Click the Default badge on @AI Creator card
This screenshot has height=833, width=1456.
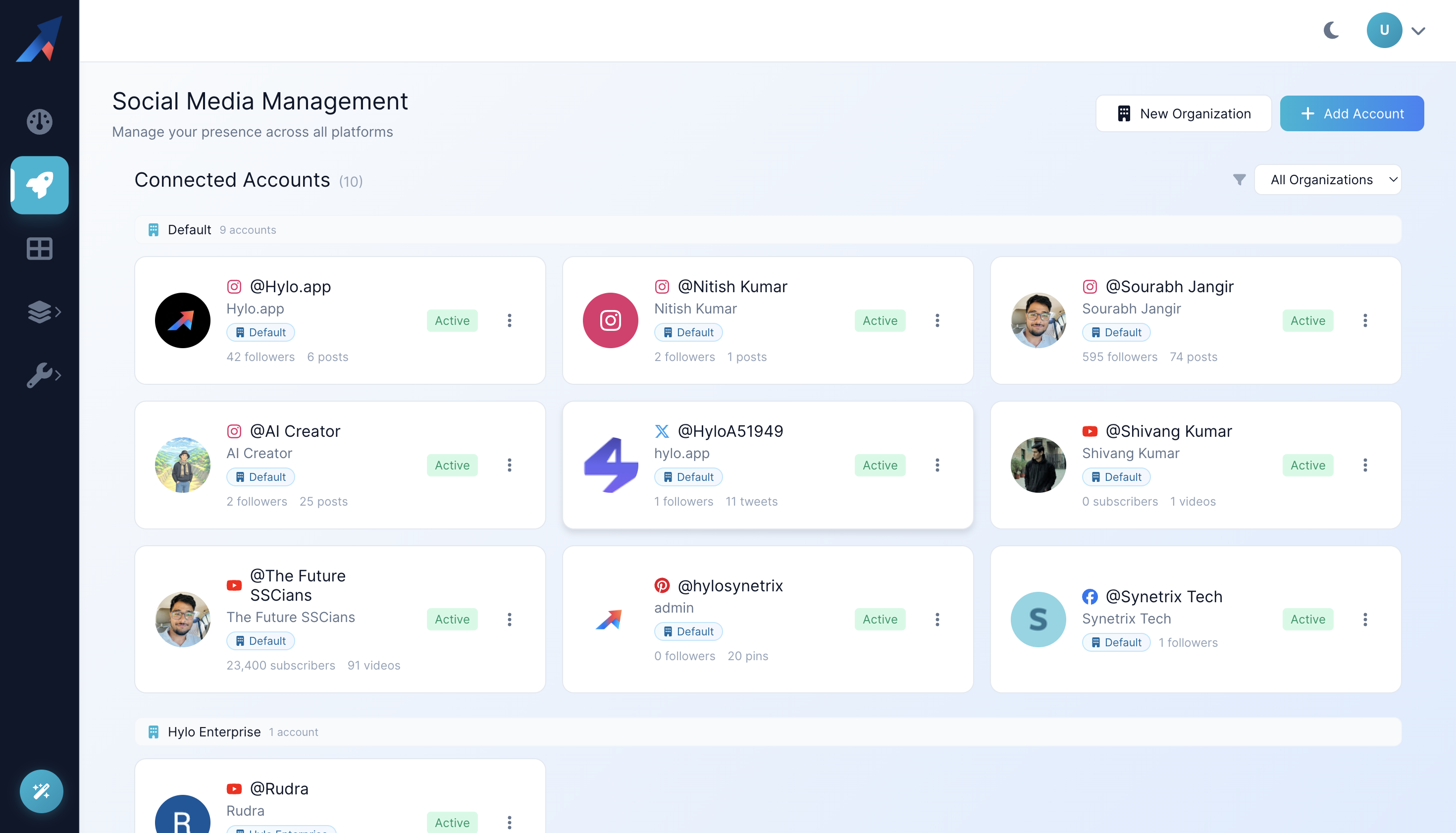pyautogui.click(x=260, y=476)
